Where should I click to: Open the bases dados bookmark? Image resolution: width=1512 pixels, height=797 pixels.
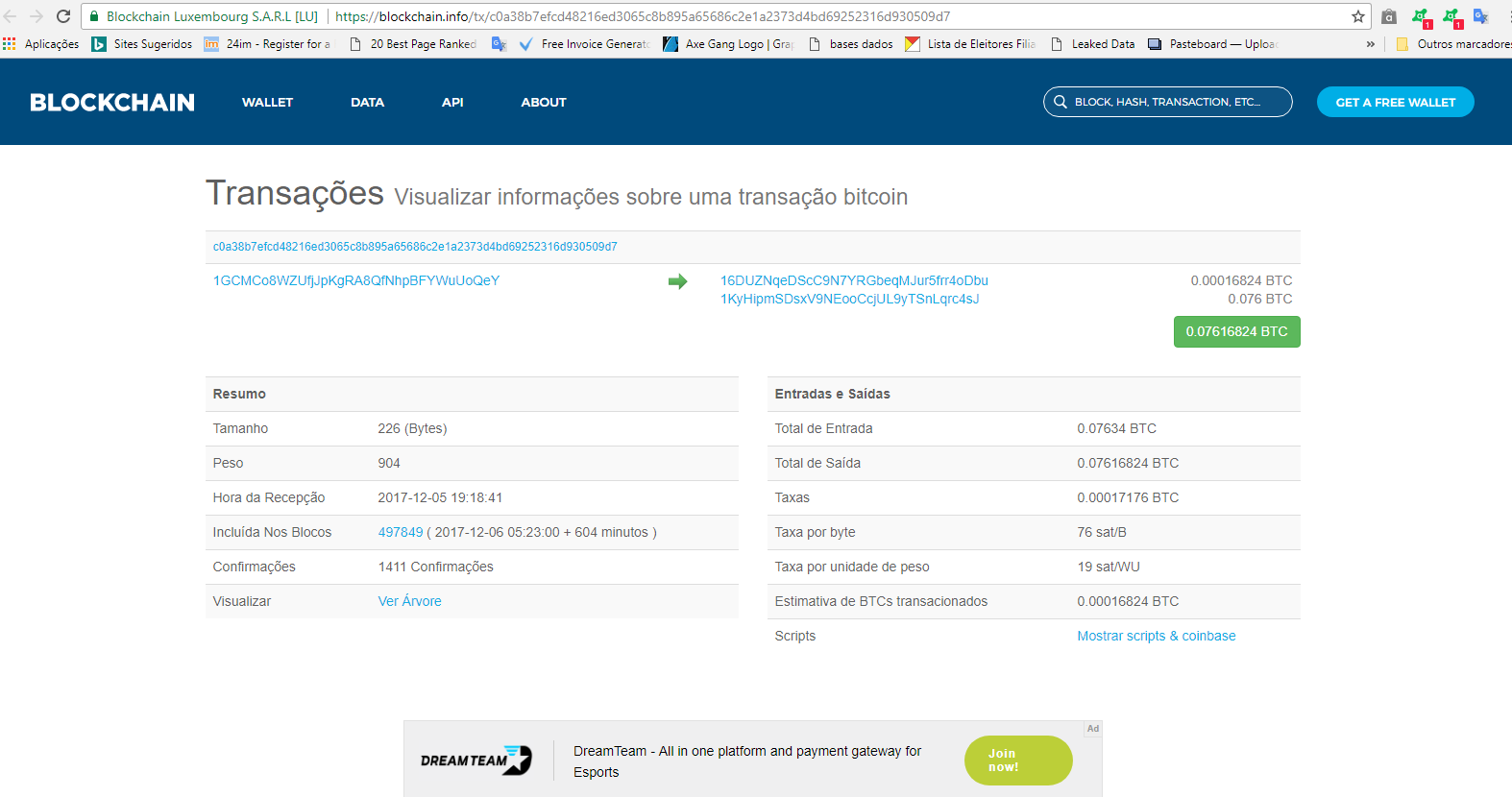click(x=851, y=44)
